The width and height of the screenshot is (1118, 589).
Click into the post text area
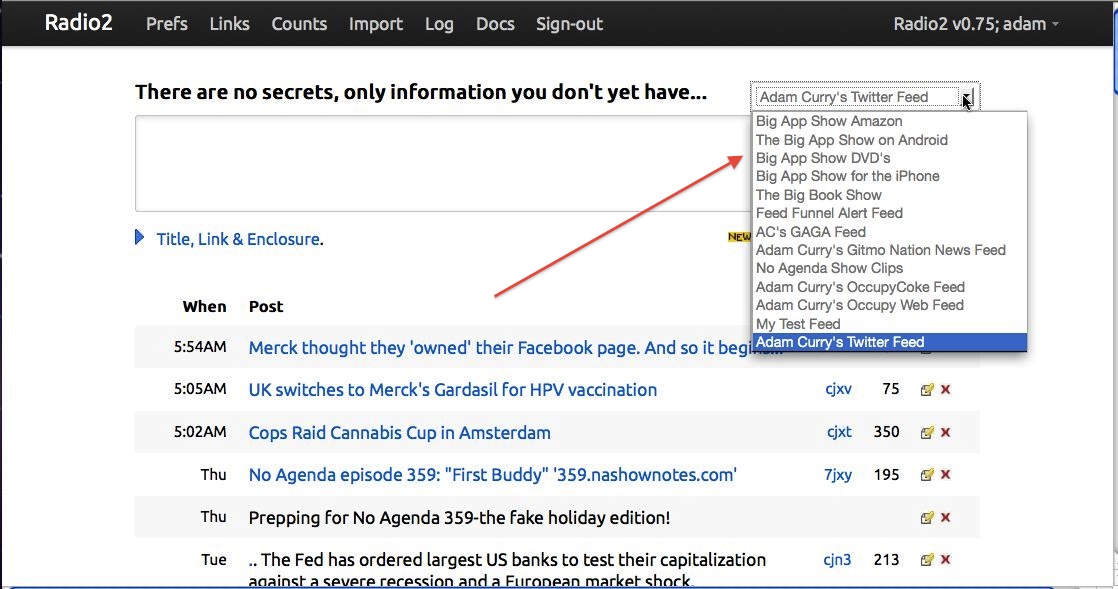coord(440,163)
